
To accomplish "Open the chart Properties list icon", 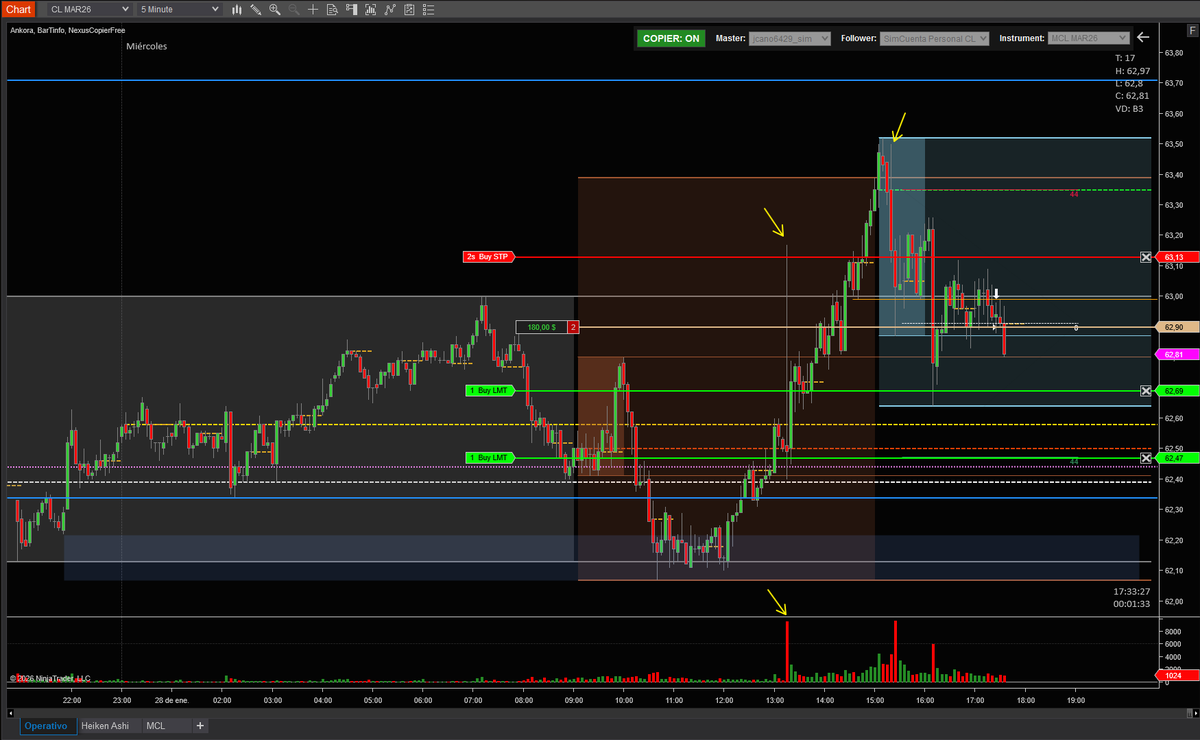I will coord(428,9).
